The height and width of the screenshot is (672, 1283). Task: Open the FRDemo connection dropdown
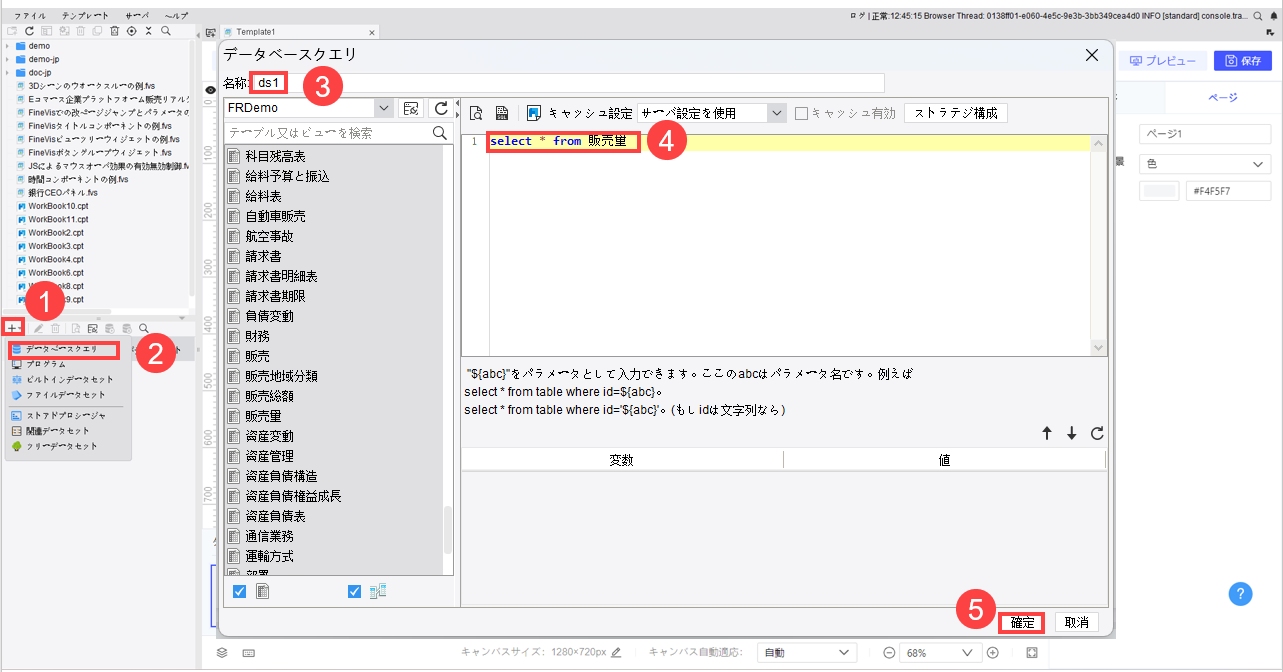click(x=383, y=108)
